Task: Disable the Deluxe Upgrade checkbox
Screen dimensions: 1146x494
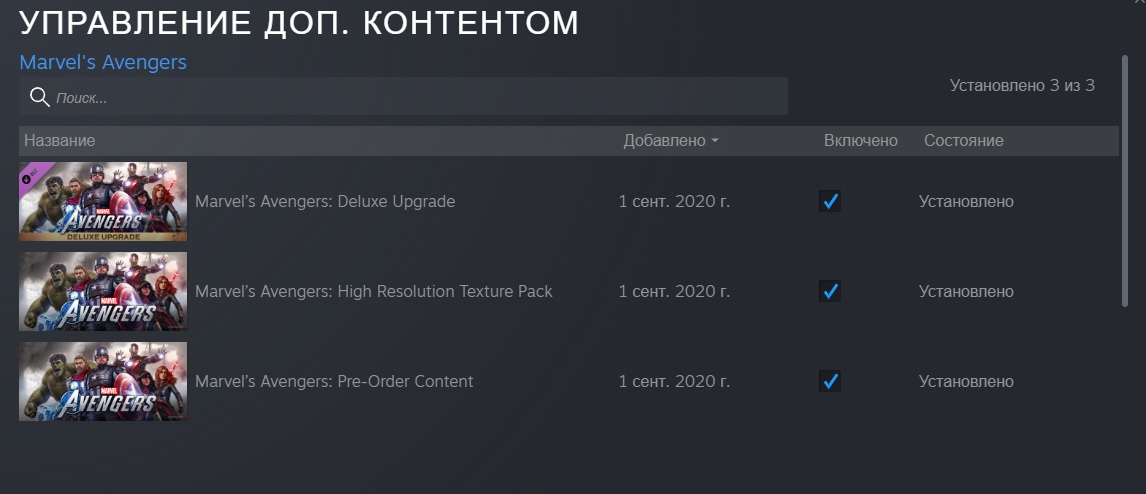Action: [830, 201]
